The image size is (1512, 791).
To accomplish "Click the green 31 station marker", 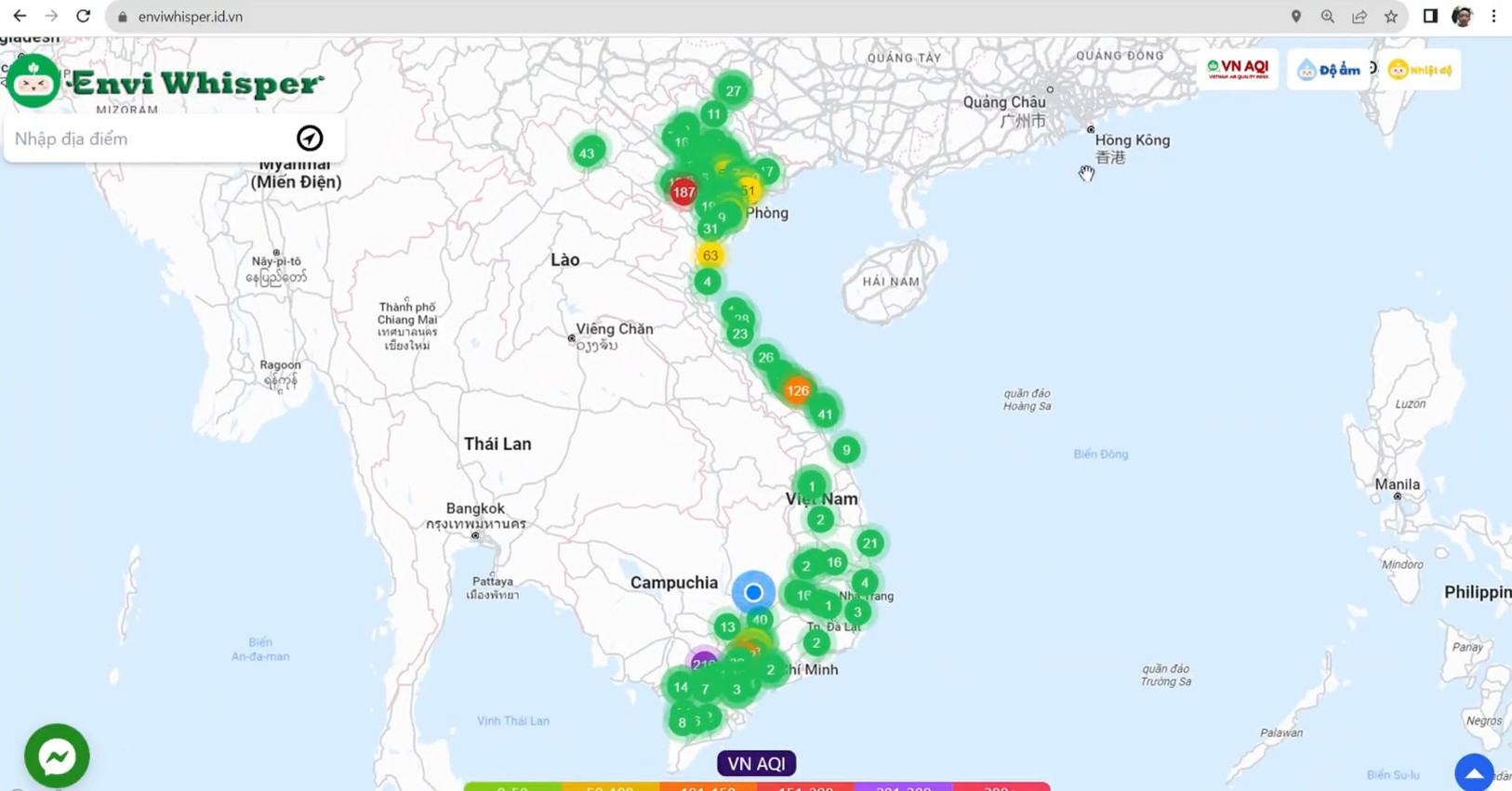I will pyautogui.click(x=710, y=229).
